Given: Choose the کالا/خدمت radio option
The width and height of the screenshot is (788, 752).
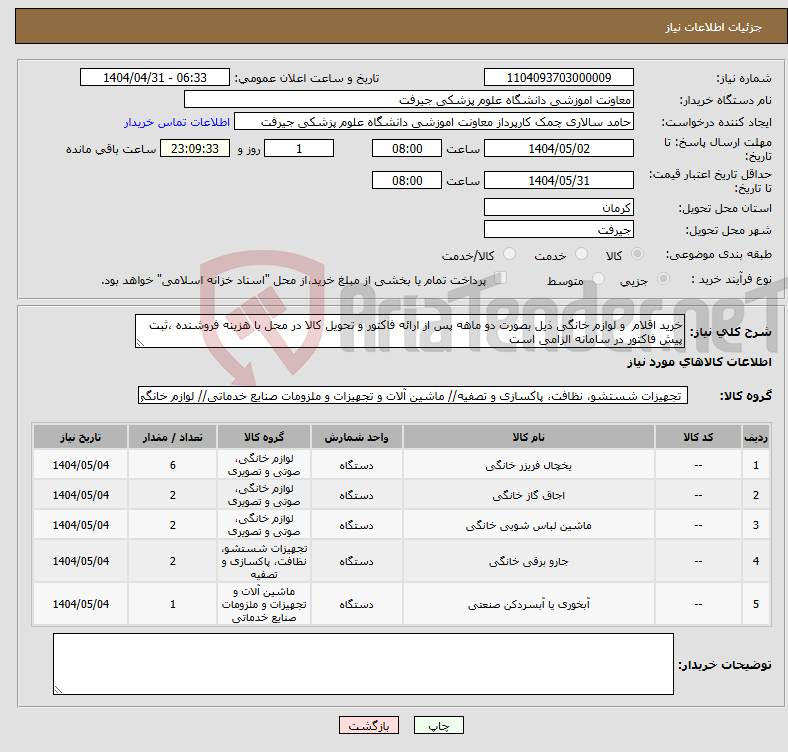Looking at the screenshot, I should point(509,255).
